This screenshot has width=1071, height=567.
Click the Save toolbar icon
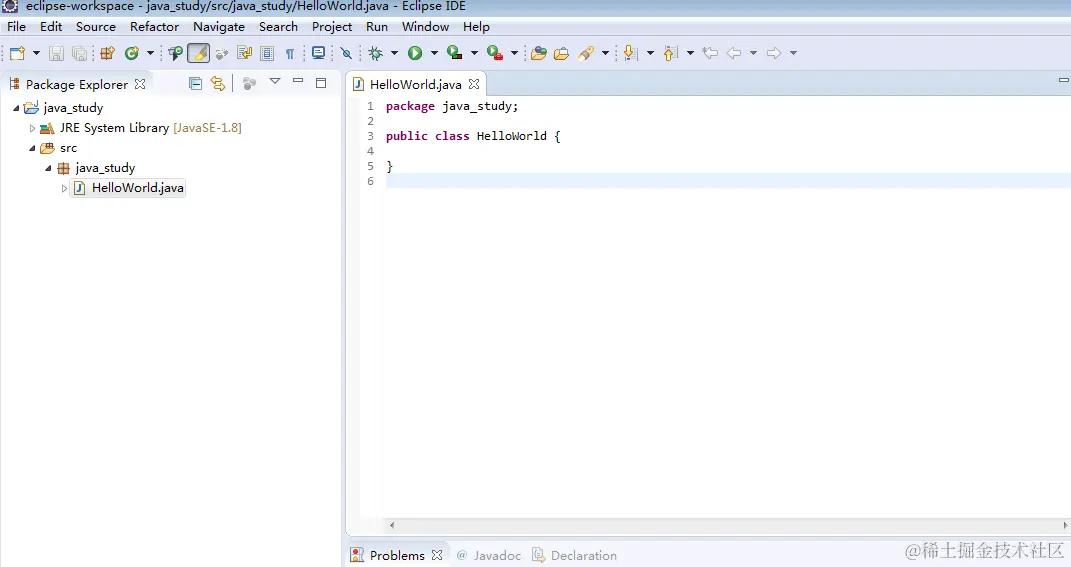click(57, 53)
